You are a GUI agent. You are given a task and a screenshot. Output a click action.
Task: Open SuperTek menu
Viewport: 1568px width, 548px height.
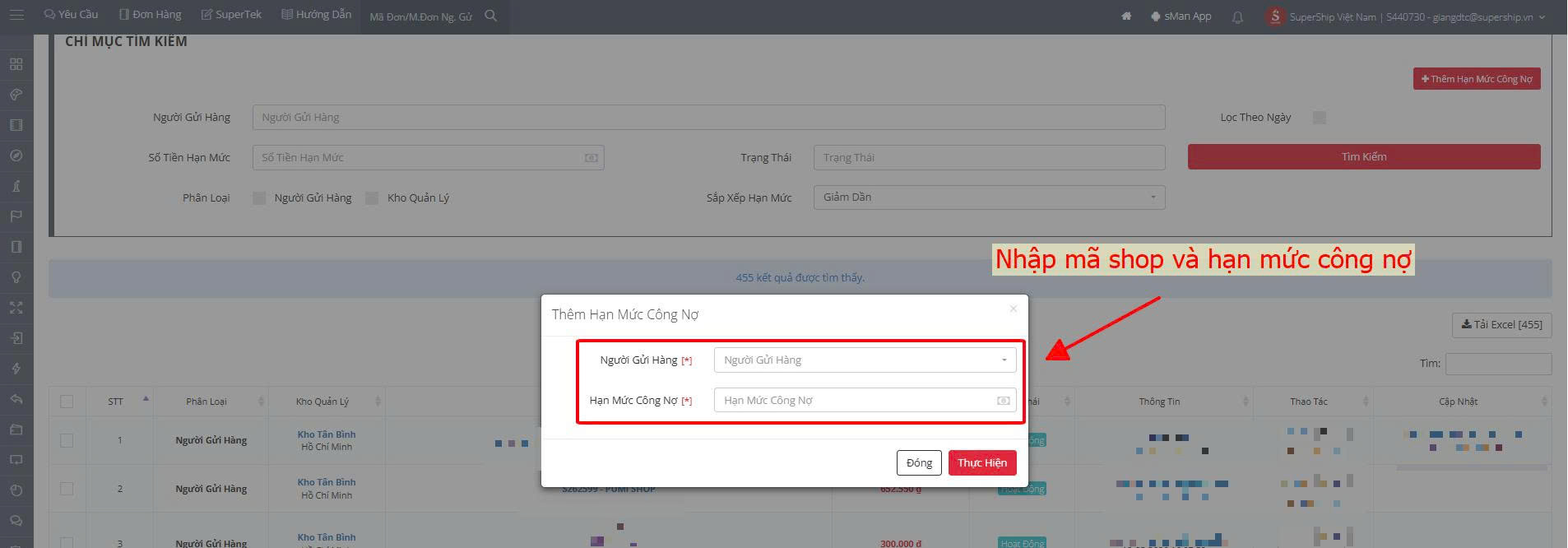pos(231,15)
